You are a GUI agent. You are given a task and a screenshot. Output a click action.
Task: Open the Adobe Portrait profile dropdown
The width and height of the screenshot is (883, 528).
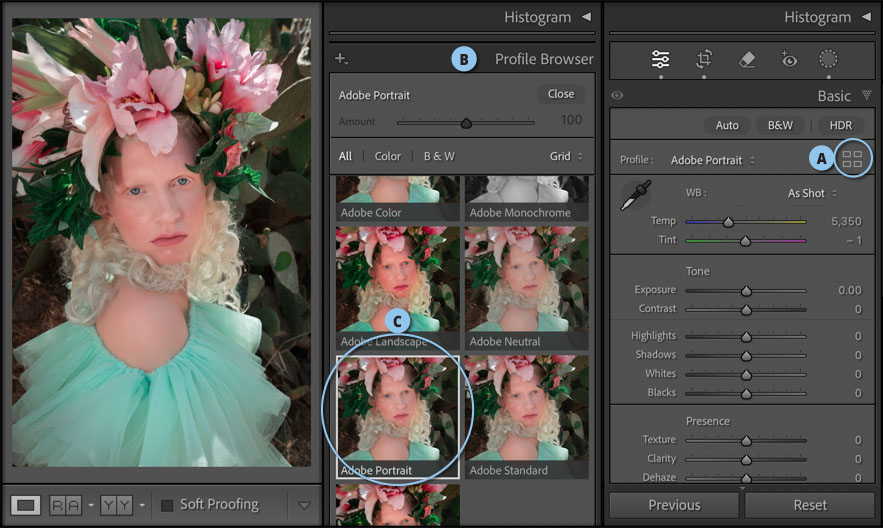click(713, 160)
